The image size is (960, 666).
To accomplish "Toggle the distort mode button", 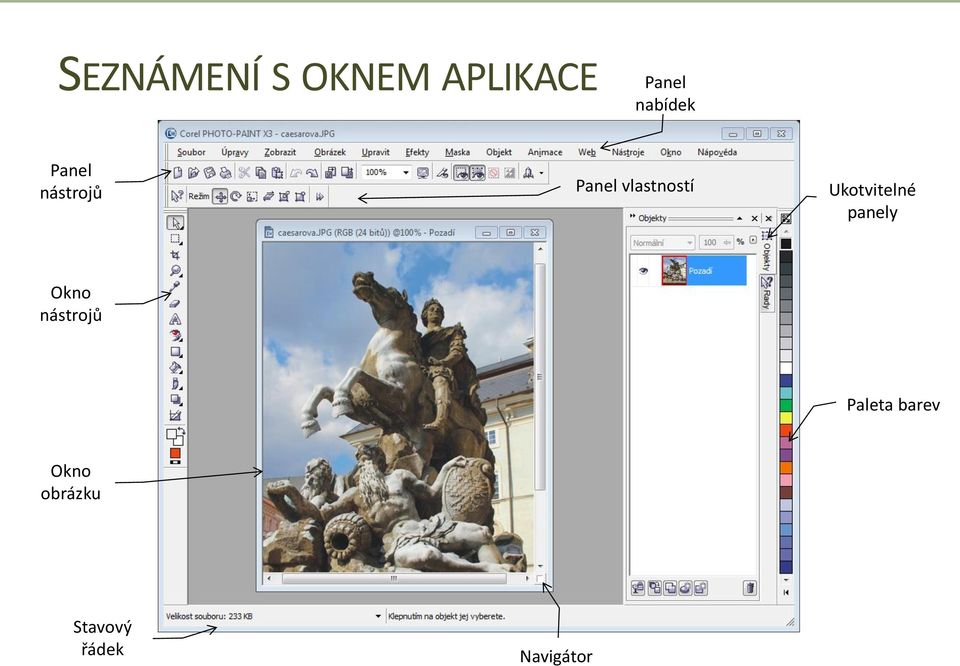I will tap(284, 196).
